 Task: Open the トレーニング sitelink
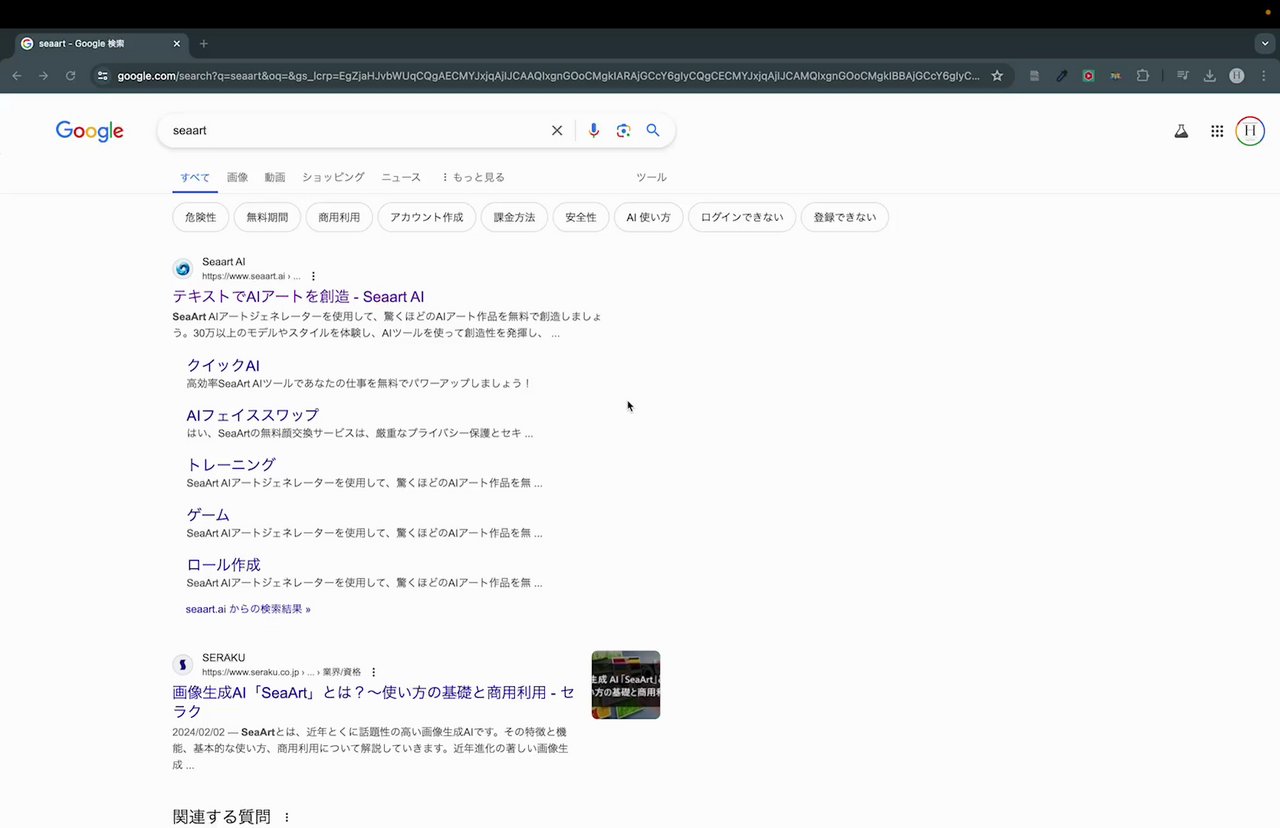point(231,465)
